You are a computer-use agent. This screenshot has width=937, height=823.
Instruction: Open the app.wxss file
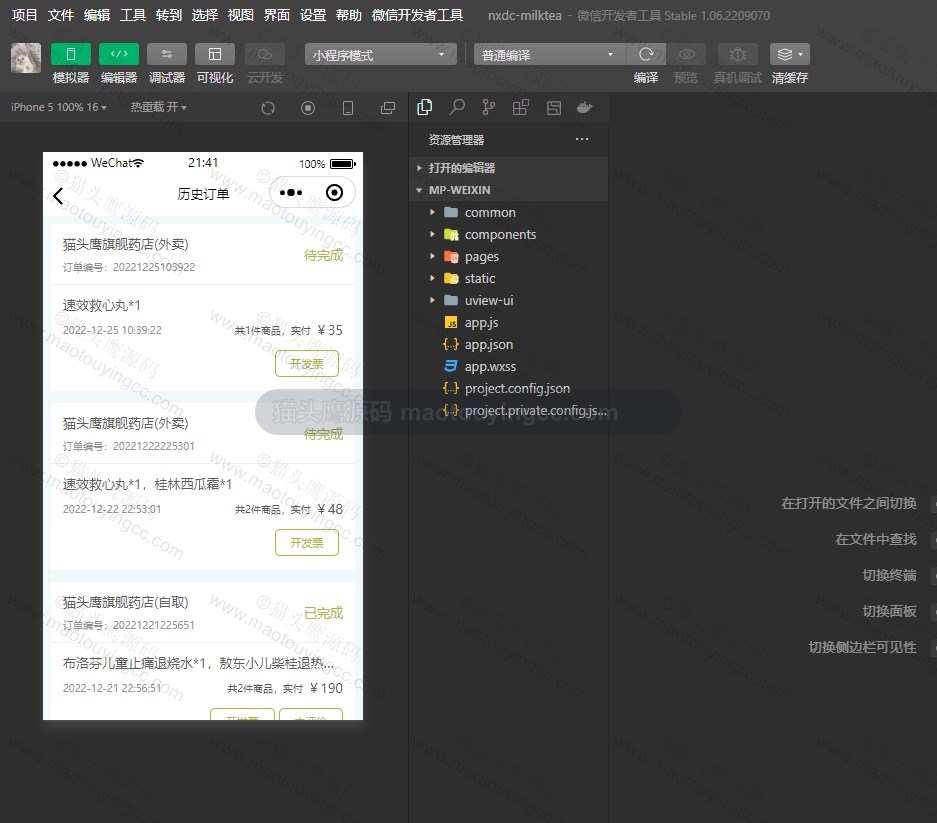pos(509,366)
